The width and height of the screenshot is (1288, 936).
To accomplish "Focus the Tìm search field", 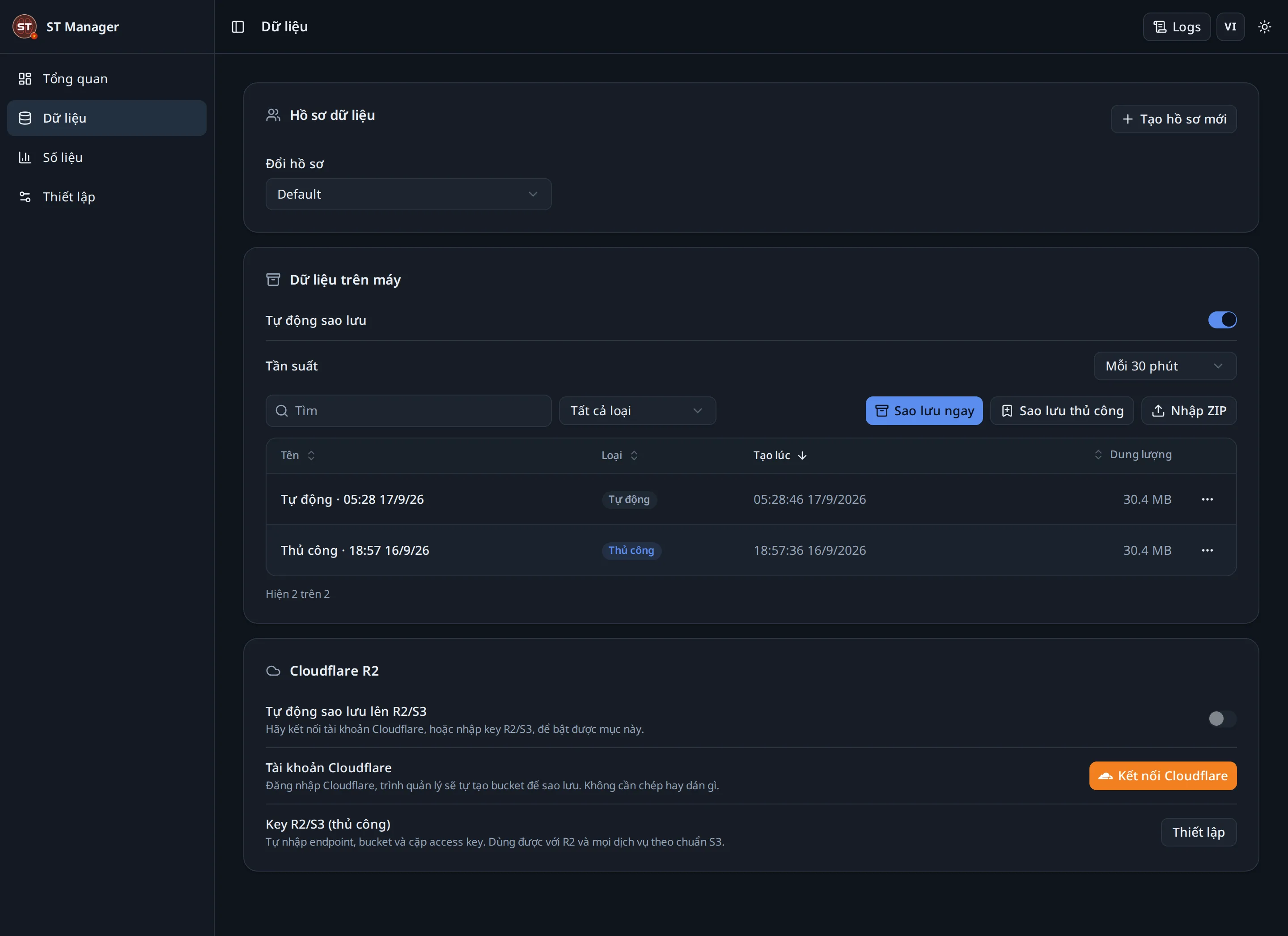I will (x=408, y=411).
